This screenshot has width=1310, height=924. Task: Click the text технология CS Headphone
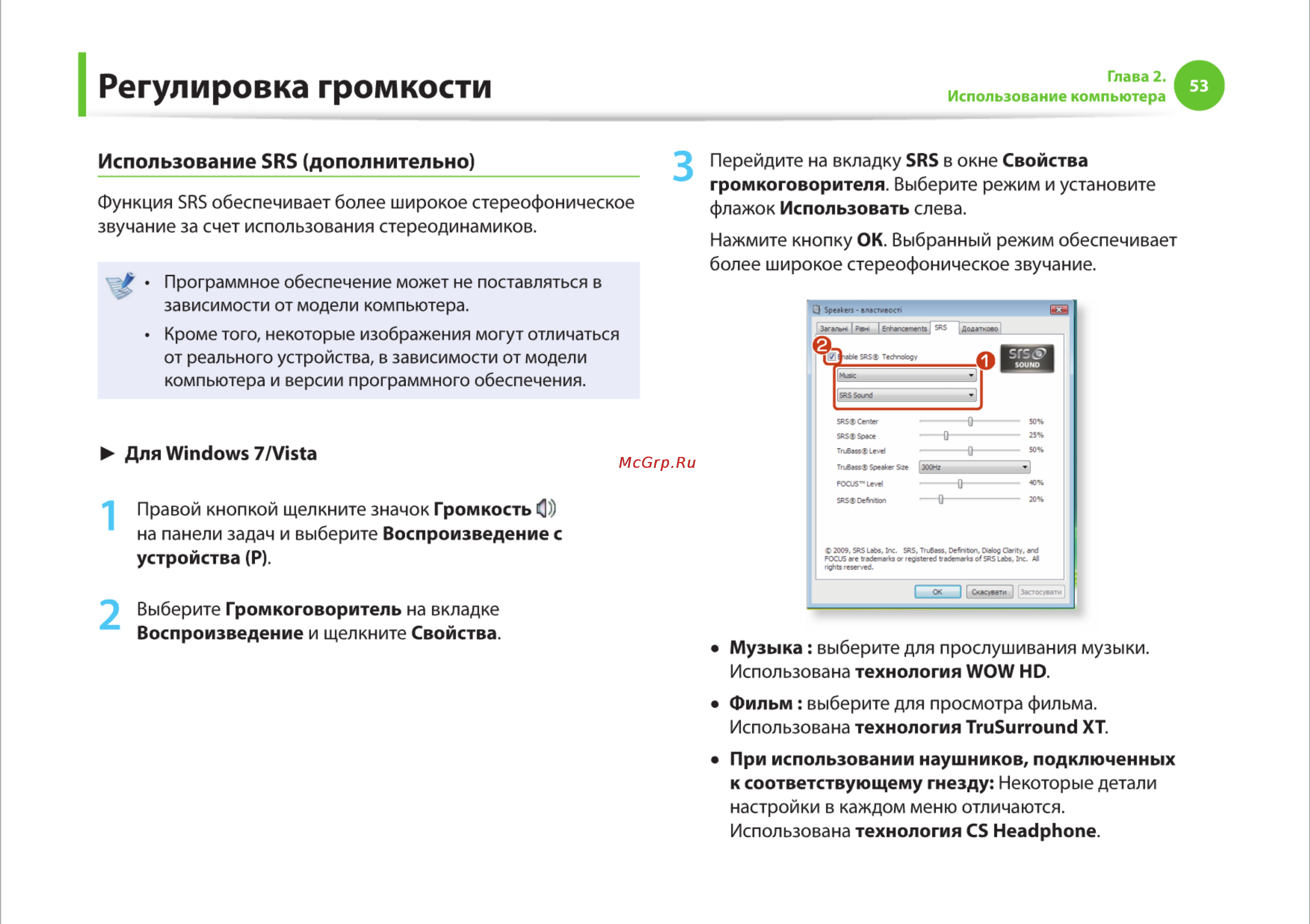(x=975, y=830)
